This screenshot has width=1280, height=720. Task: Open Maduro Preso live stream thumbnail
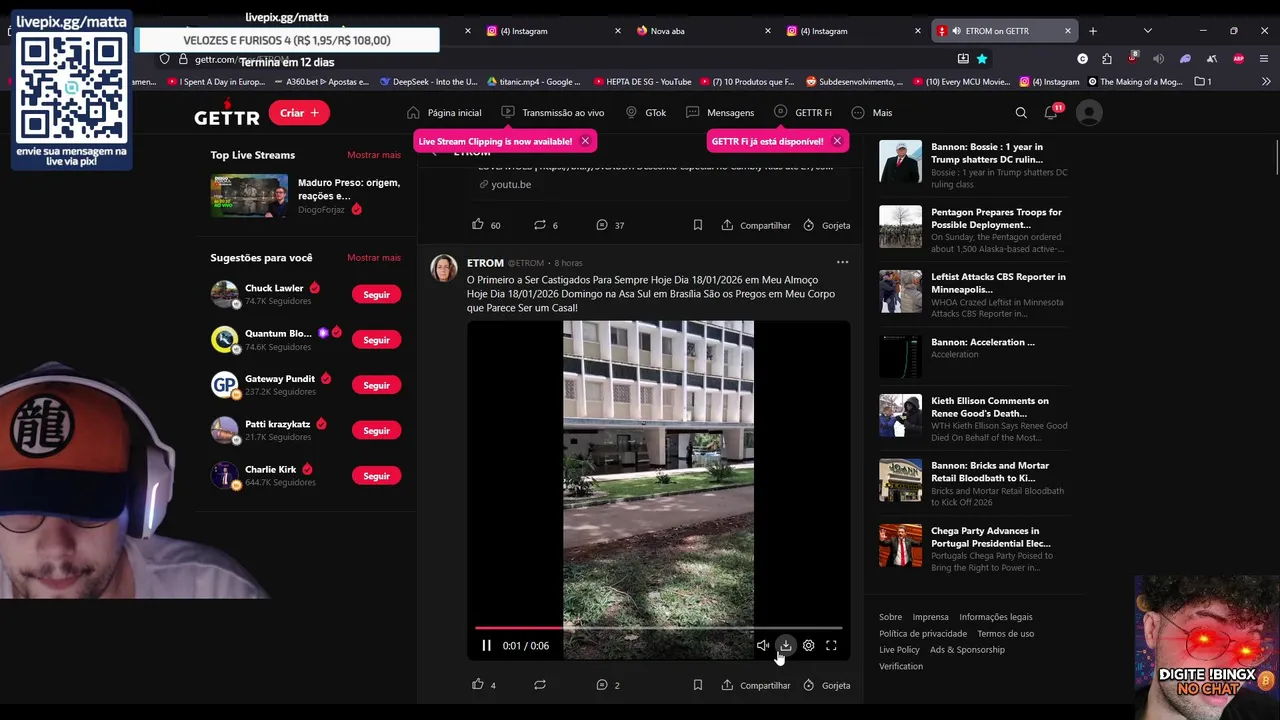[x=249, y=196]
